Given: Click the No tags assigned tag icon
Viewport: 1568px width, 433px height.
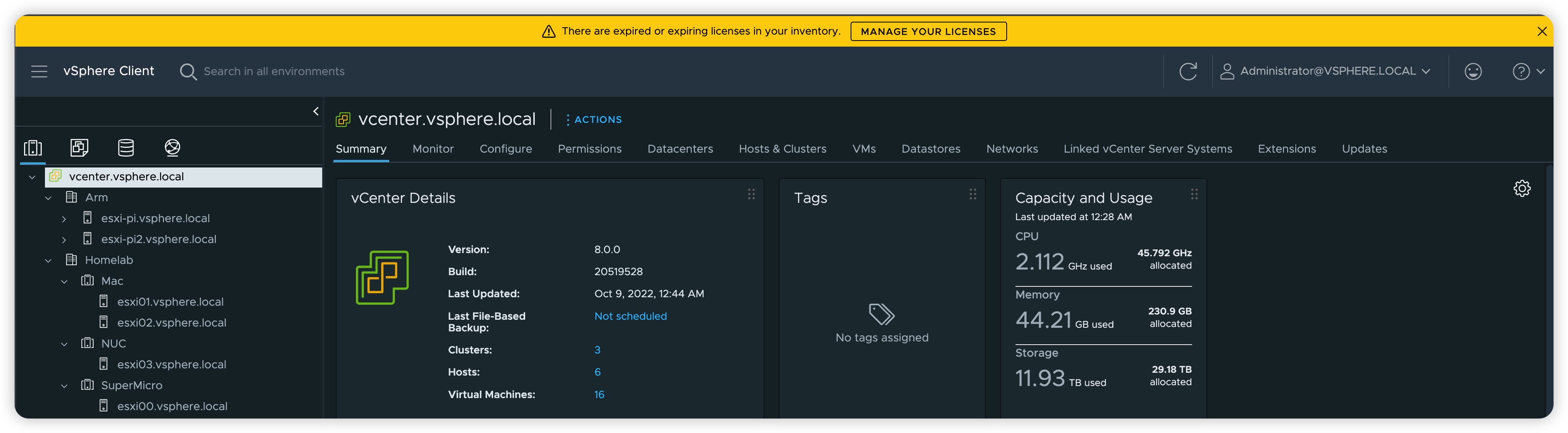Looking at the screenshot, I should tap(881, 314).
